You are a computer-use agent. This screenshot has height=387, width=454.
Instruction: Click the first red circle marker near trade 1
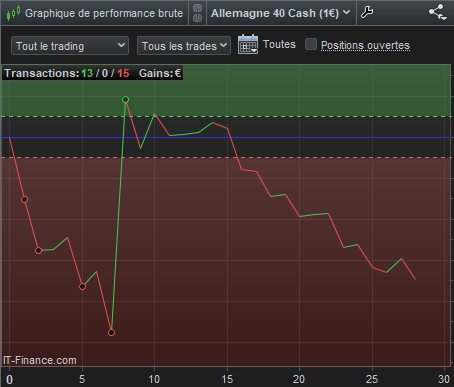24,200
